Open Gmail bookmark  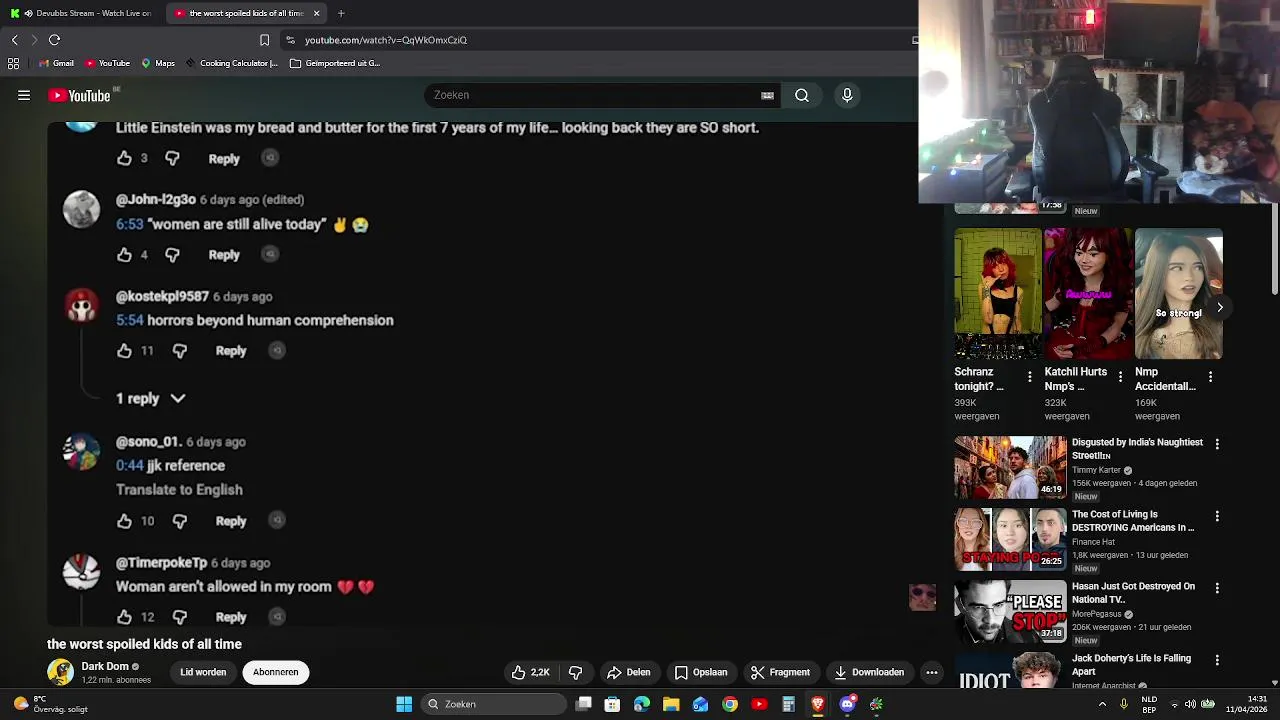pyautogui.click(x=56, y=63)
